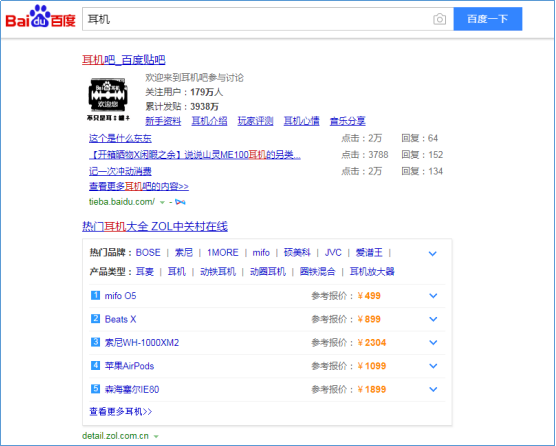Click the rank 5 badge icon
Image resolution: width=556 pixels, height=446 pixels.
pos(95,389)
